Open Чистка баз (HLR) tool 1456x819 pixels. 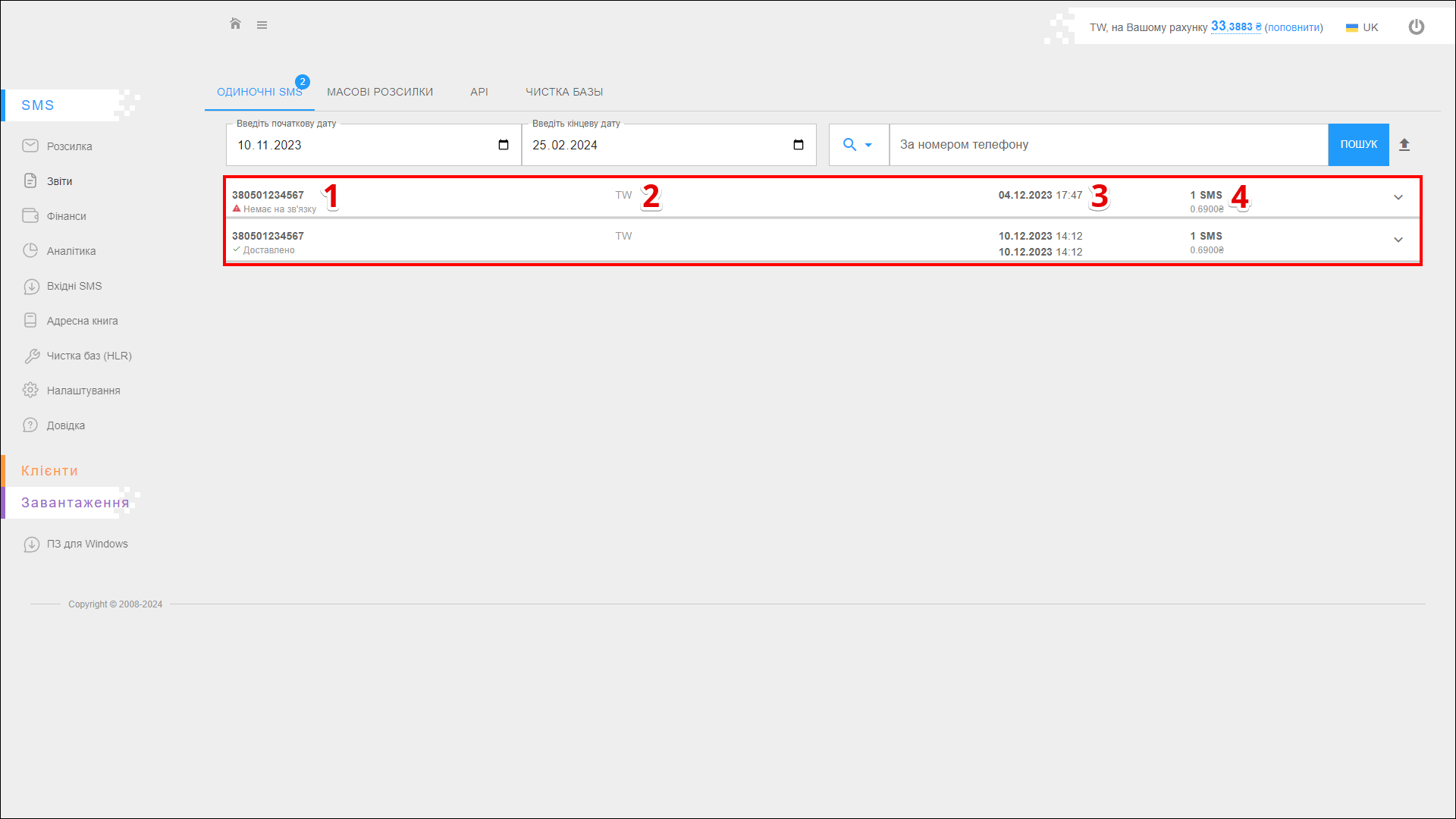click(89, 356)
